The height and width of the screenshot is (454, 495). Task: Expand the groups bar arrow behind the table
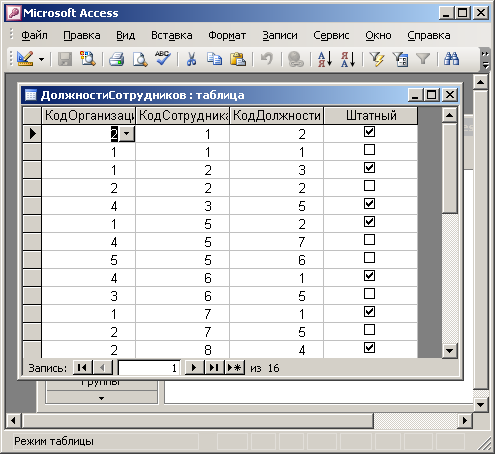point(101,398)
